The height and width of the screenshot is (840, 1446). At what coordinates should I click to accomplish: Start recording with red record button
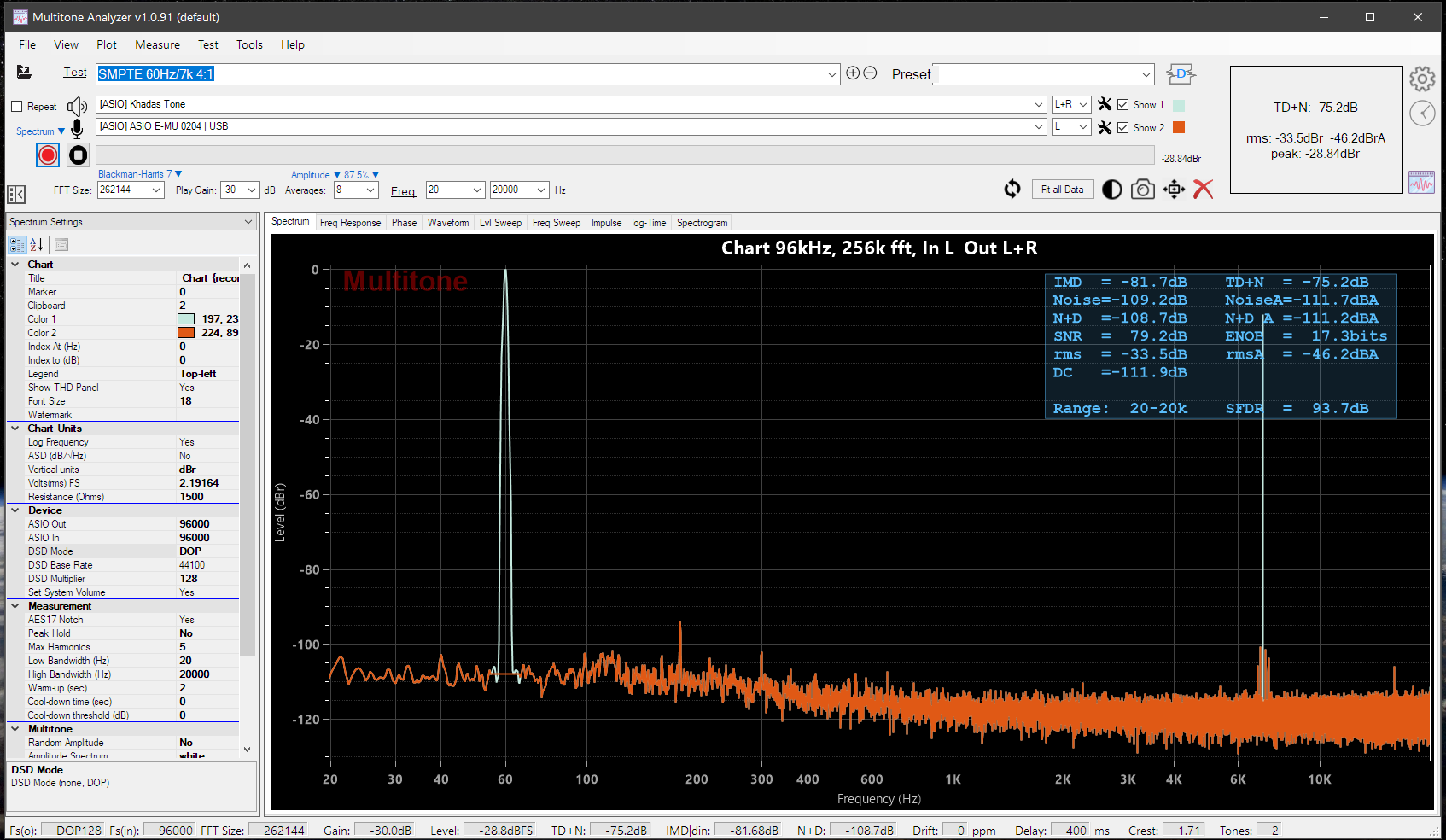(x=48, y=155)
